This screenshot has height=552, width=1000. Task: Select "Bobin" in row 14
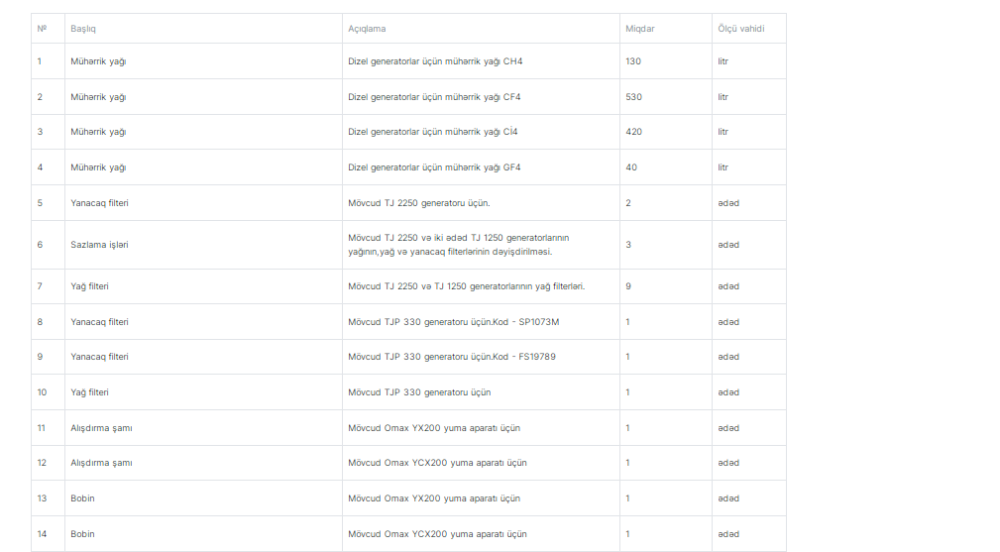(82, 534)
